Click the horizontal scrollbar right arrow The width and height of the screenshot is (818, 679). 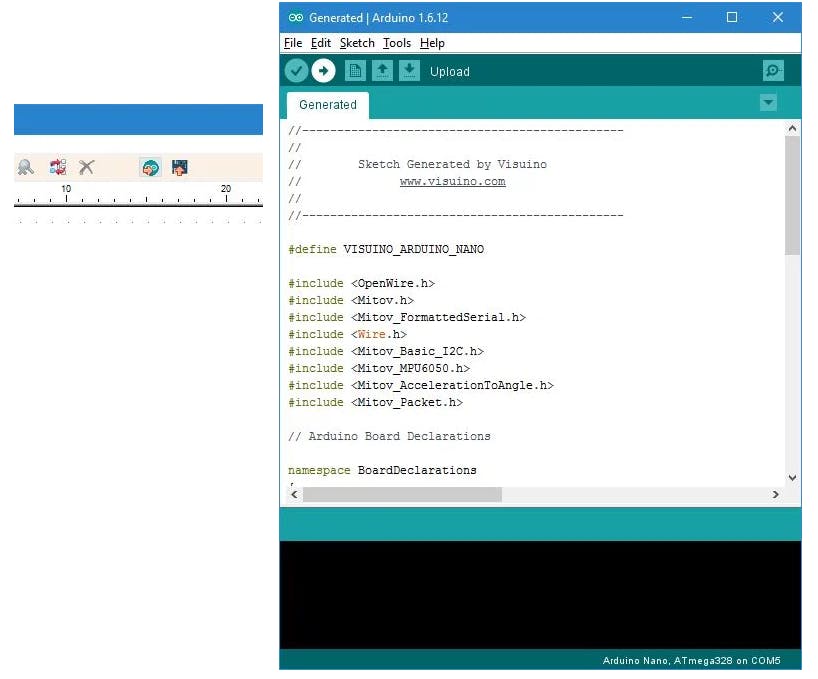(776, 494)
